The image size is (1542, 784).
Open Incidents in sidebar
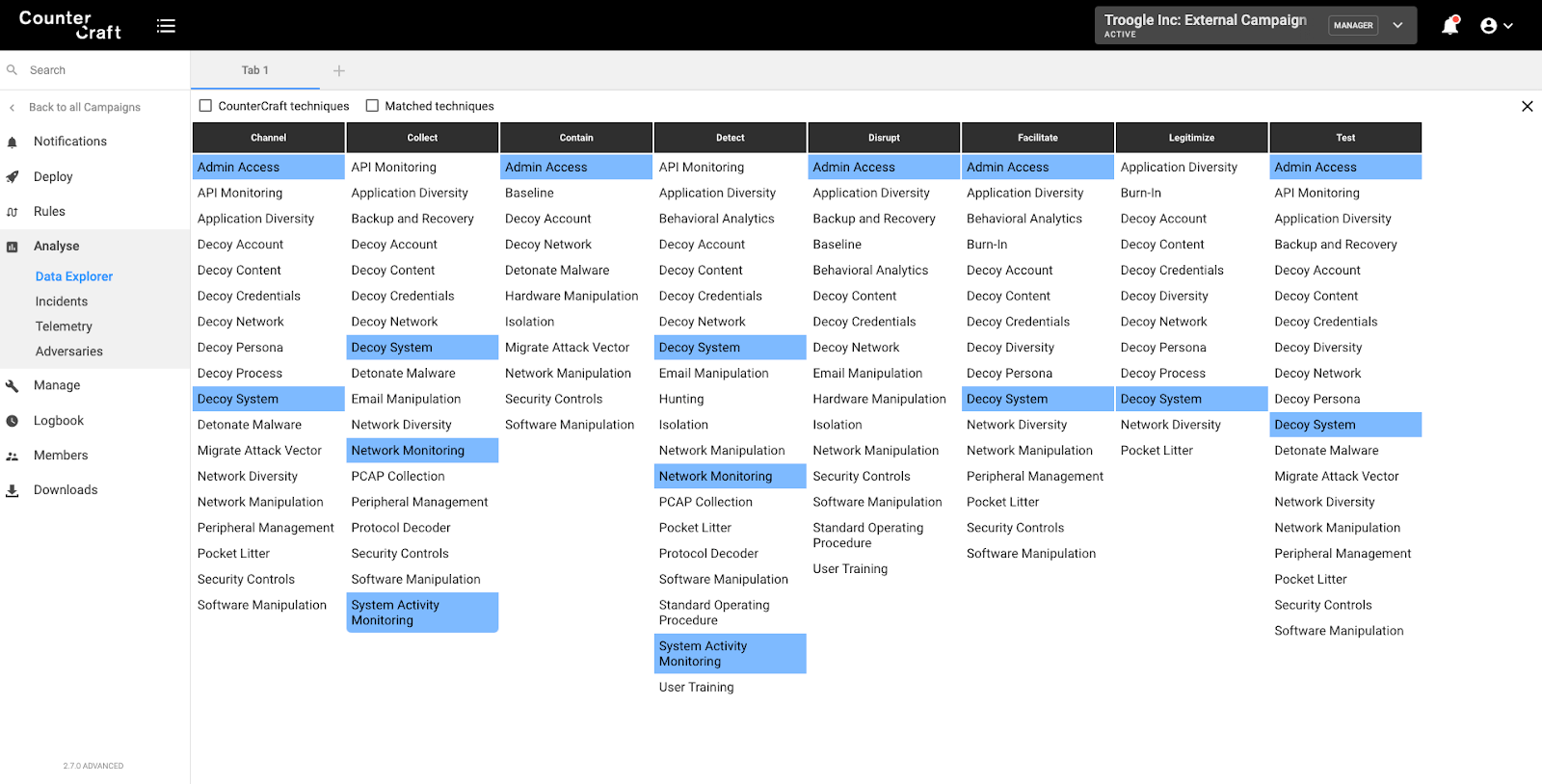tap(62, 301)
